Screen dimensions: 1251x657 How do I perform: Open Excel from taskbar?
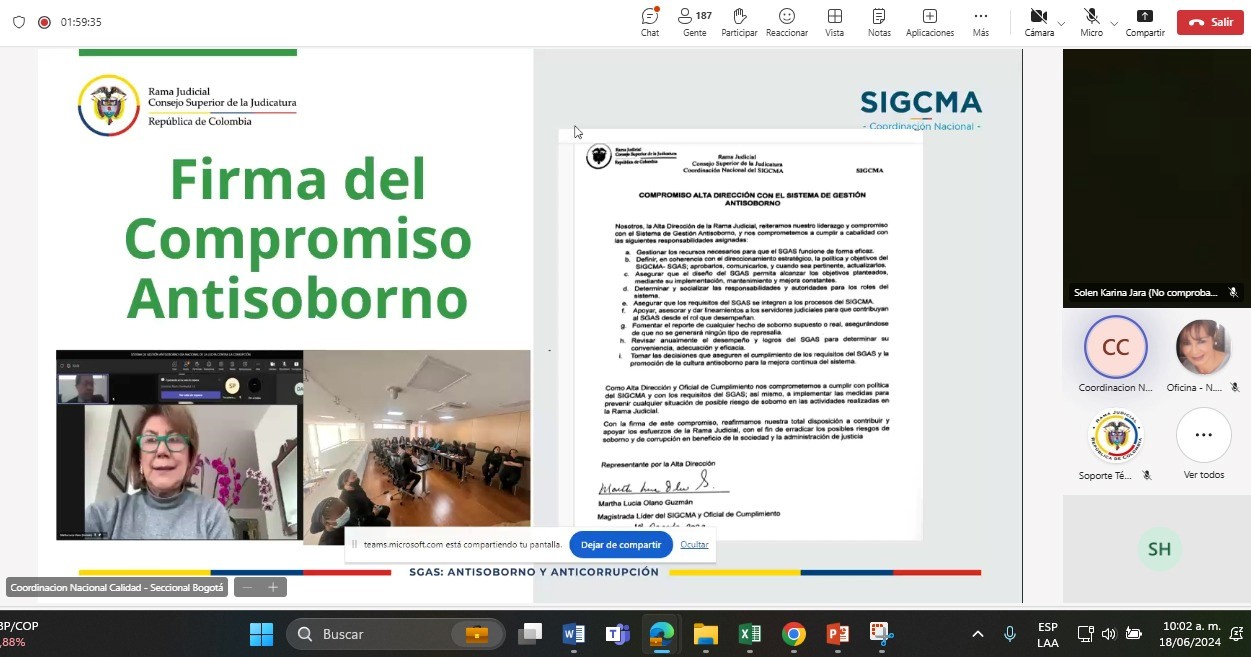click(x=749, y=634)
